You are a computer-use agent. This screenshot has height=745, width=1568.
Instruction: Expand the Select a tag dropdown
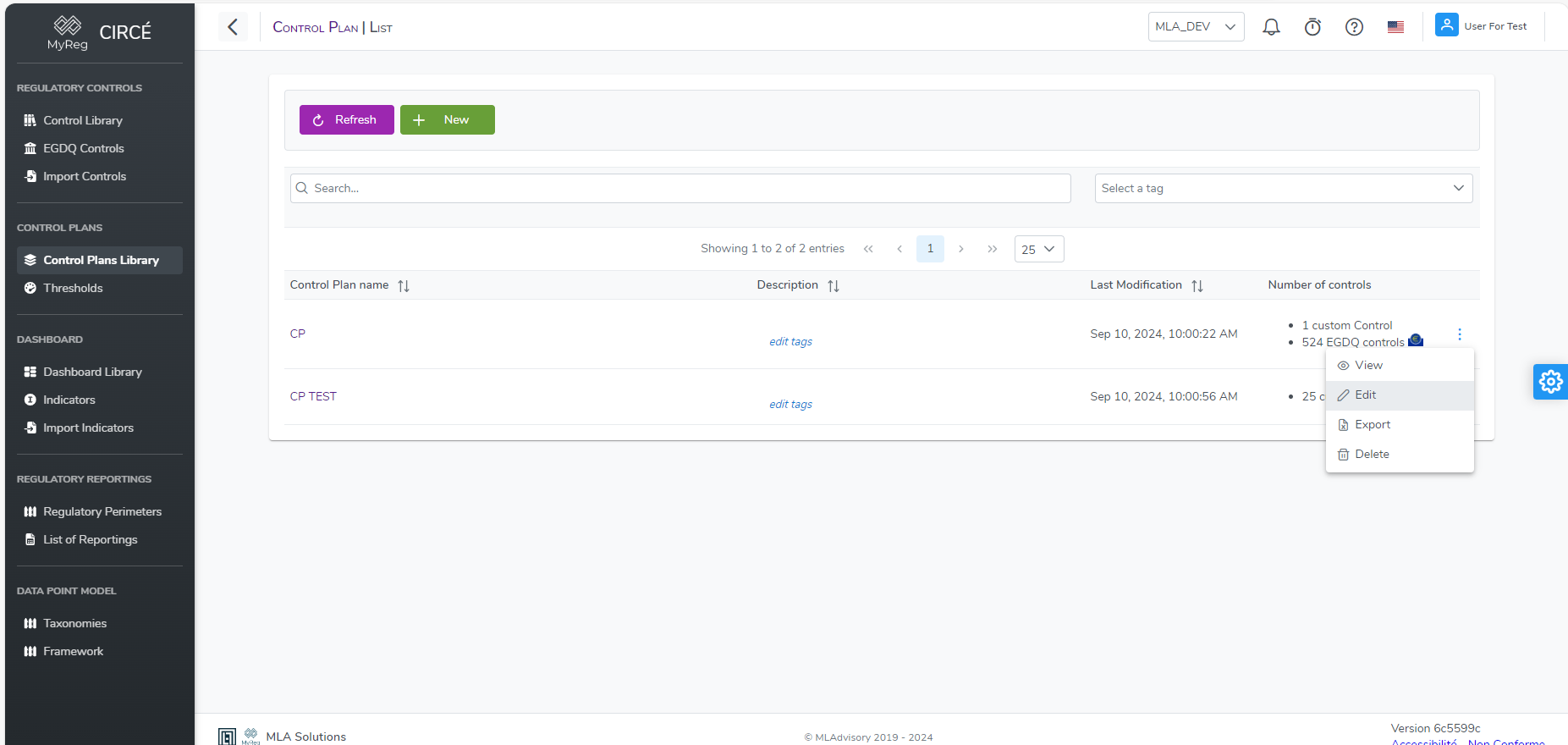coord(1283,188)
